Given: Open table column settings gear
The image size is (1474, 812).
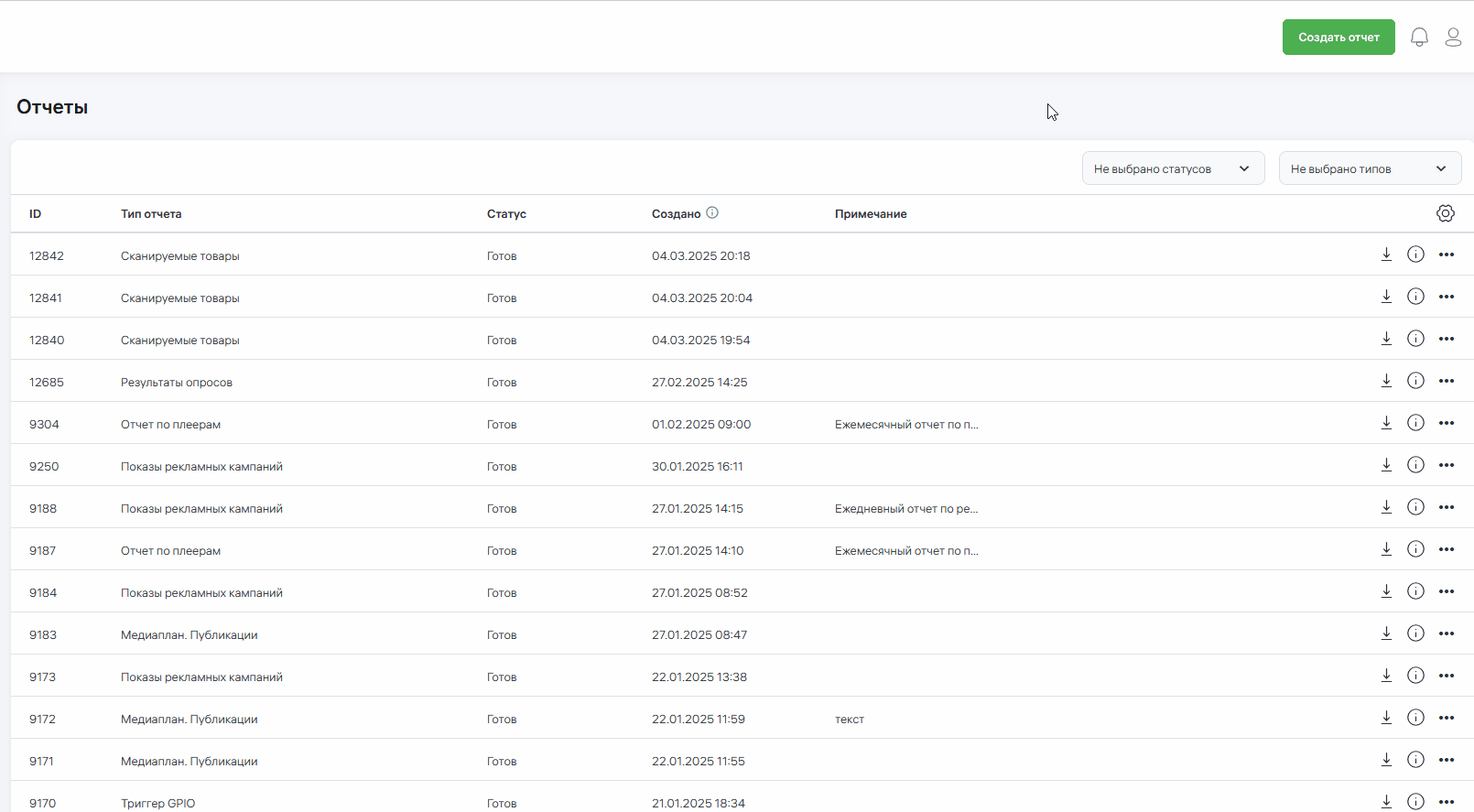Looking at the screenshot, I should 1445,213.
